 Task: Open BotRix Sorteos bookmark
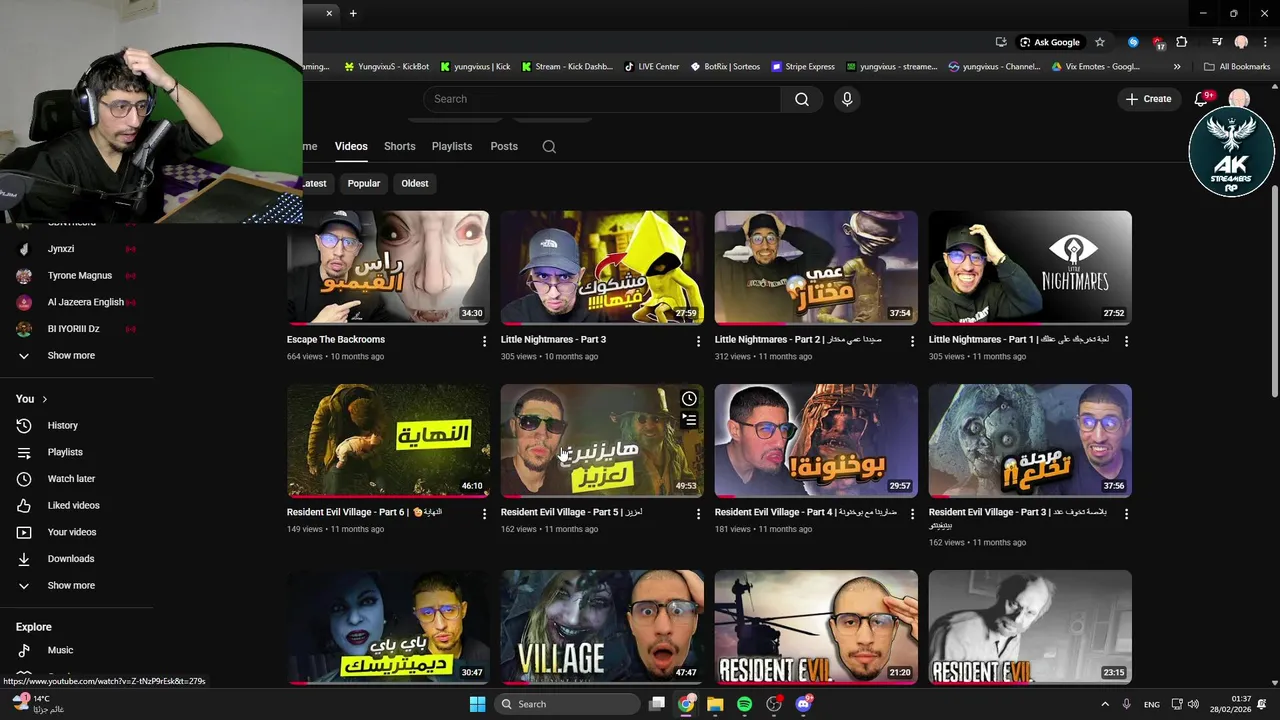coord(725,67)
